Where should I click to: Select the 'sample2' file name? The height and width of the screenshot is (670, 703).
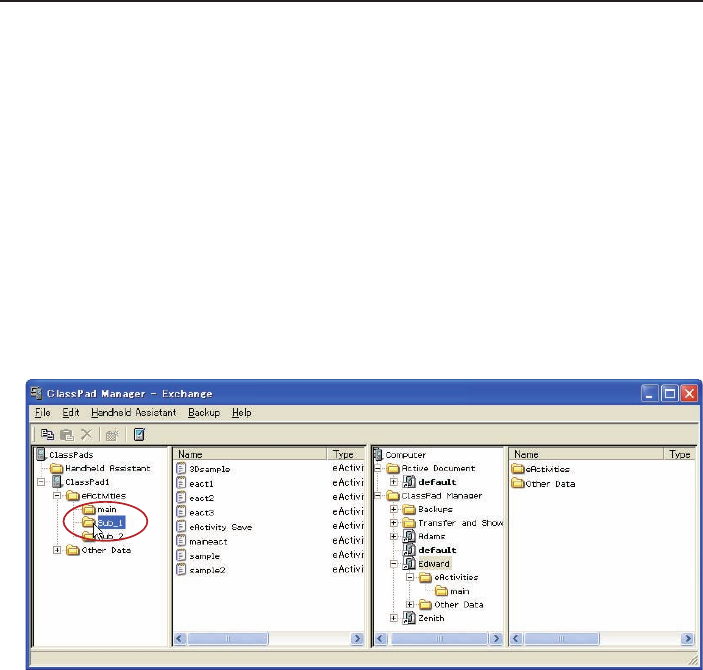207,570
